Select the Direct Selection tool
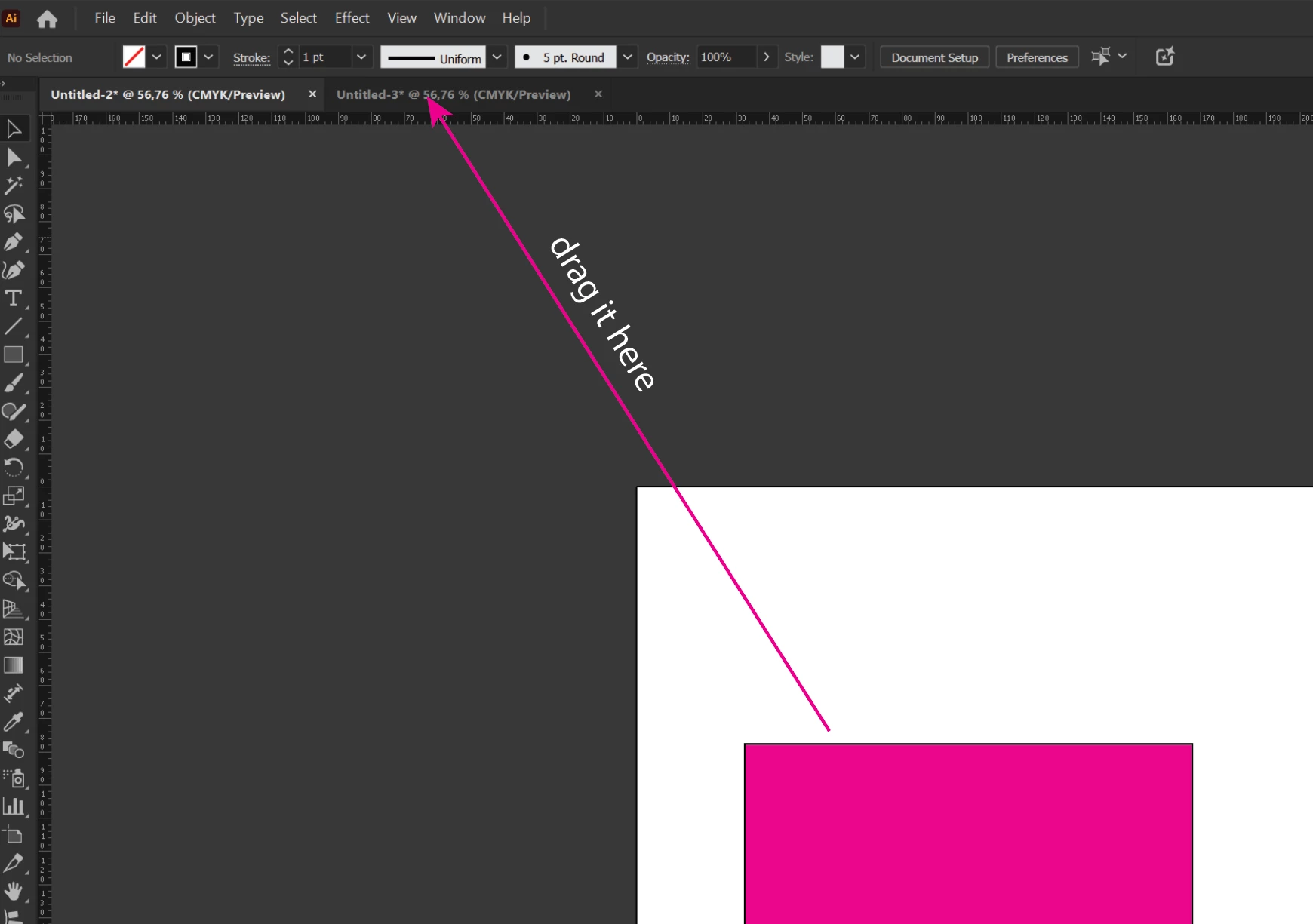Screen dimensions: 1313x924 click(14, 158)
